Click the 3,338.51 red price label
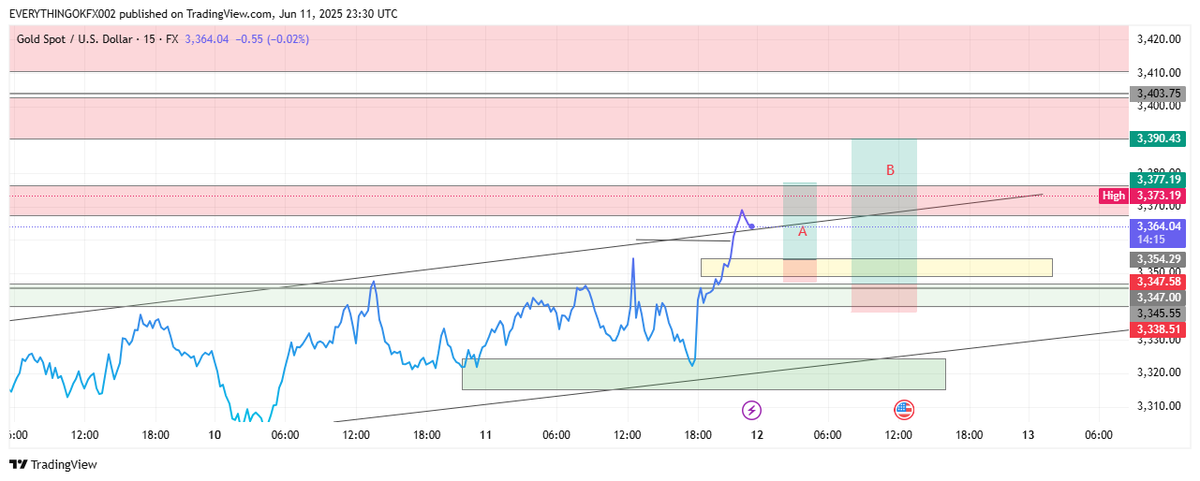Viewport: 1200px width, 481px height. [x=1157, y=329]
